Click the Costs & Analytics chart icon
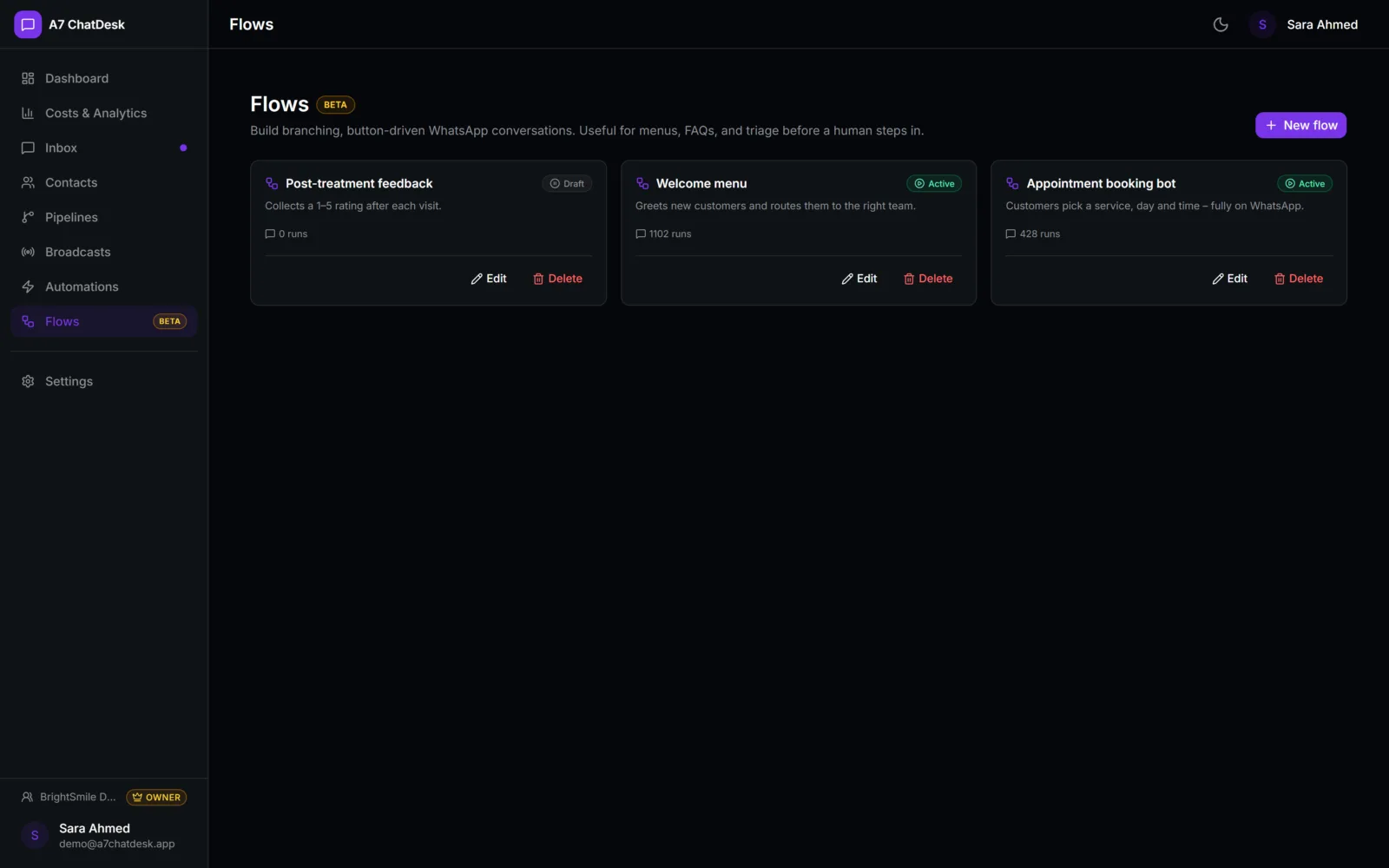Screen dimensions: 1389x868 coord(28,113)
